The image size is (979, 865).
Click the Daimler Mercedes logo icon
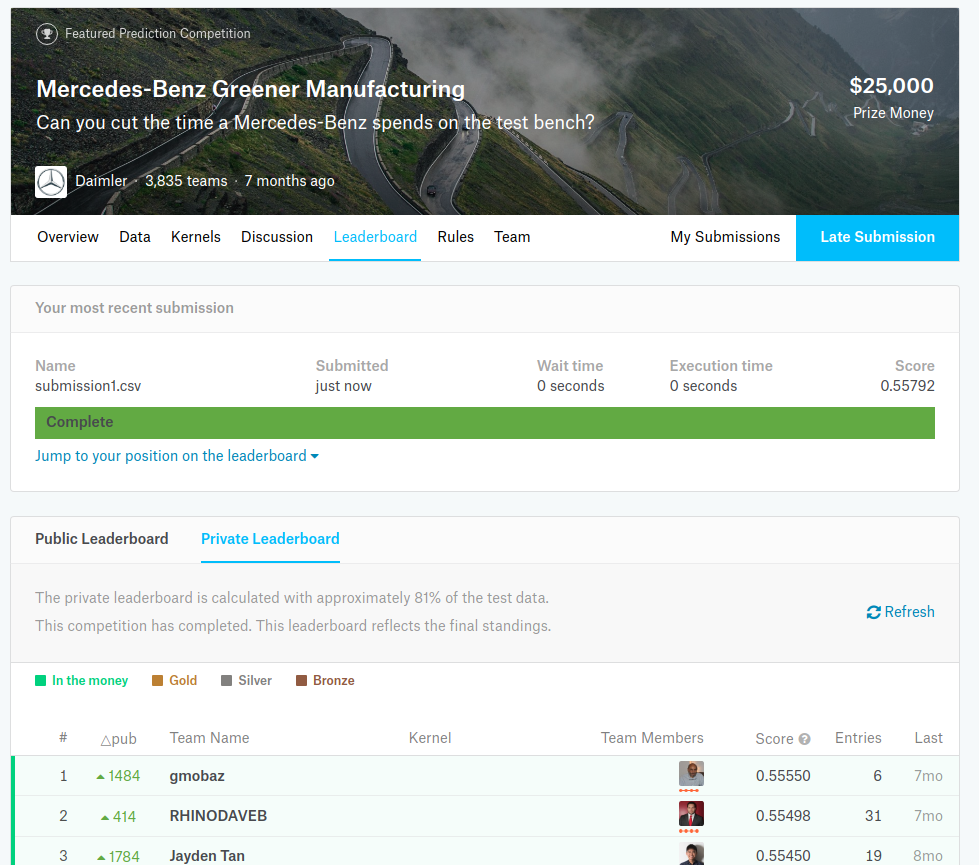51,182
